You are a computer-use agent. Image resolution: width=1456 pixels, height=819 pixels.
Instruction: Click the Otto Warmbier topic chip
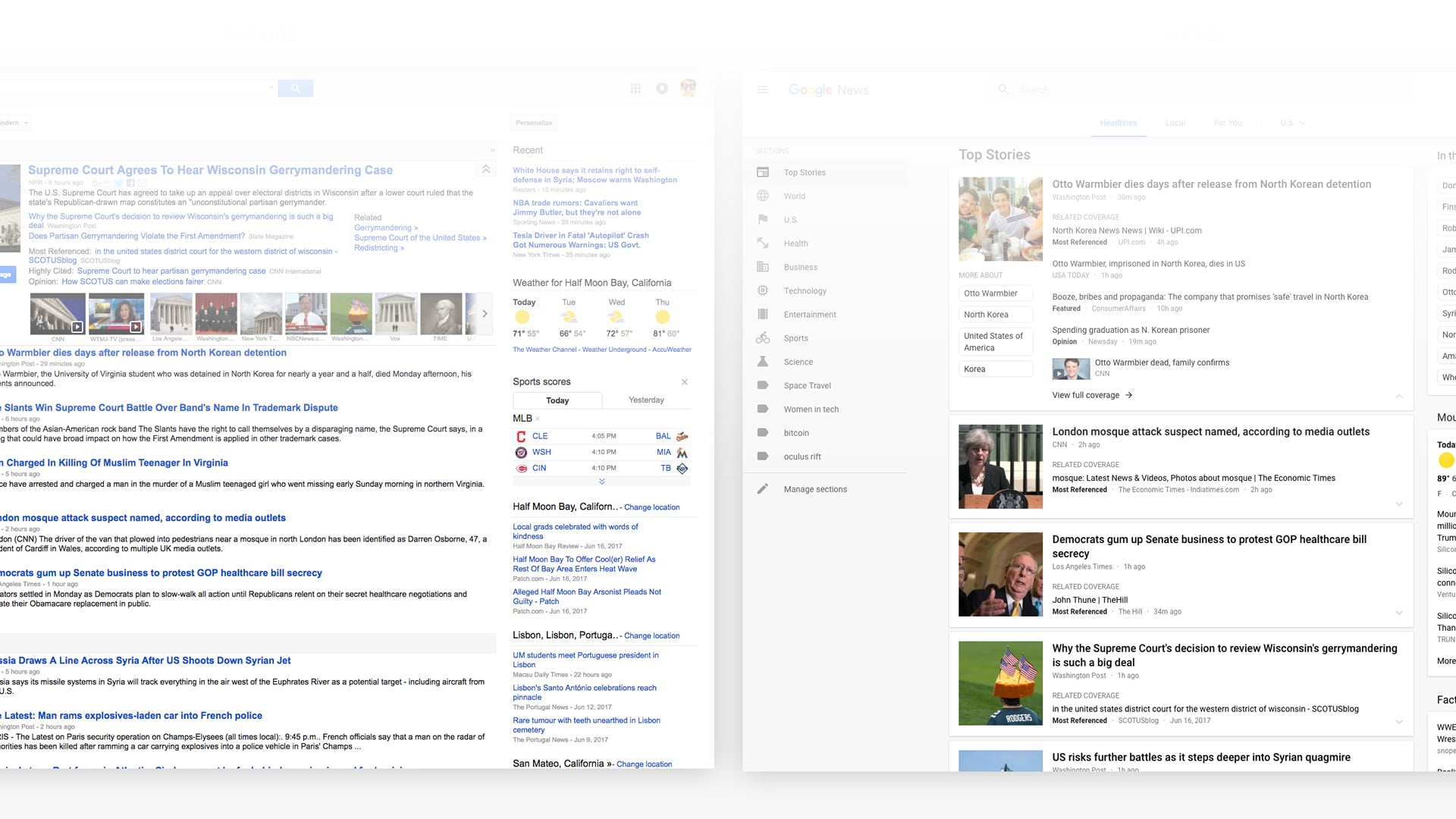[995, 293]
